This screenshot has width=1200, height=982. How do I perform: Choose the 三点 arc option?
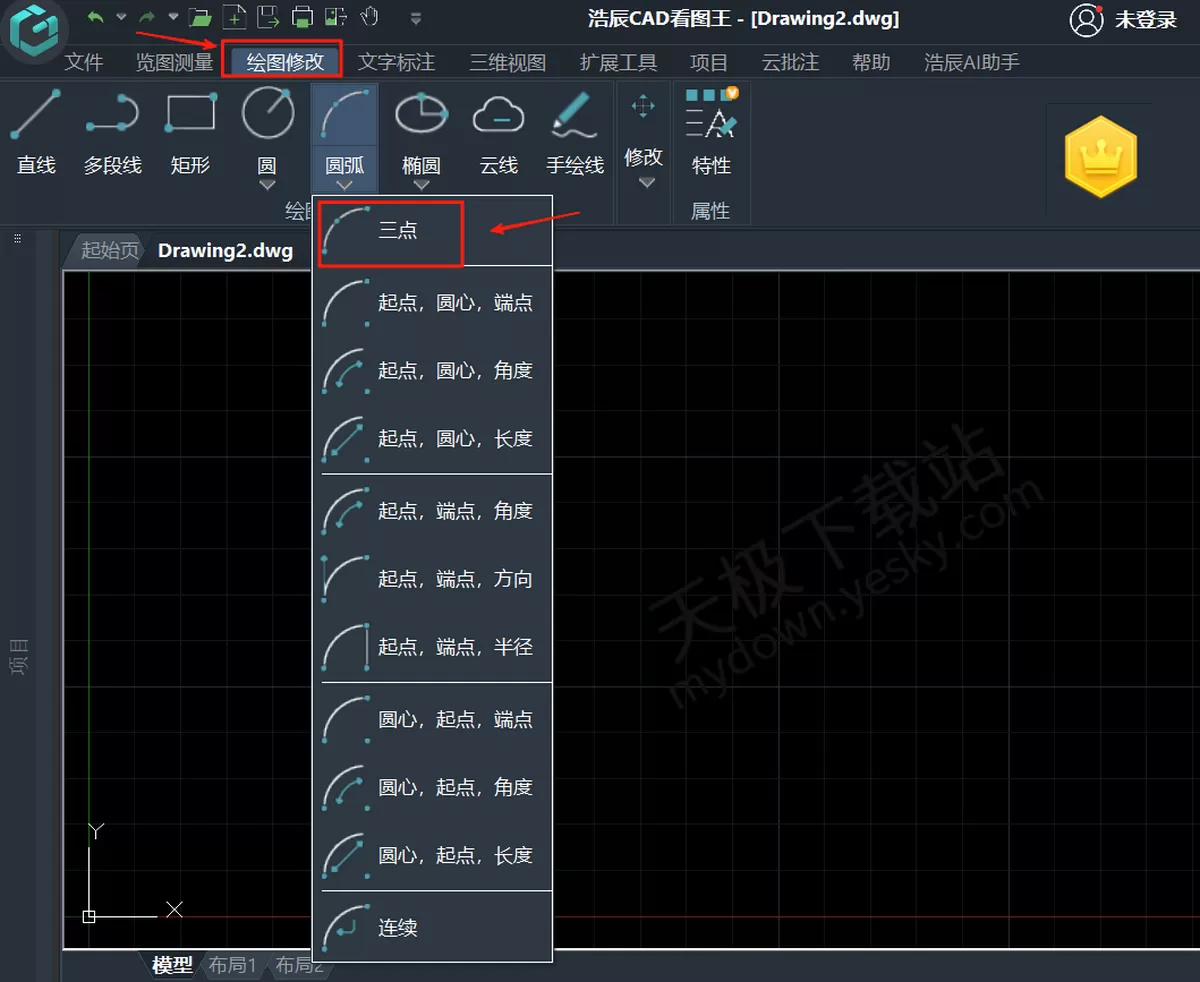coord(391,232)
